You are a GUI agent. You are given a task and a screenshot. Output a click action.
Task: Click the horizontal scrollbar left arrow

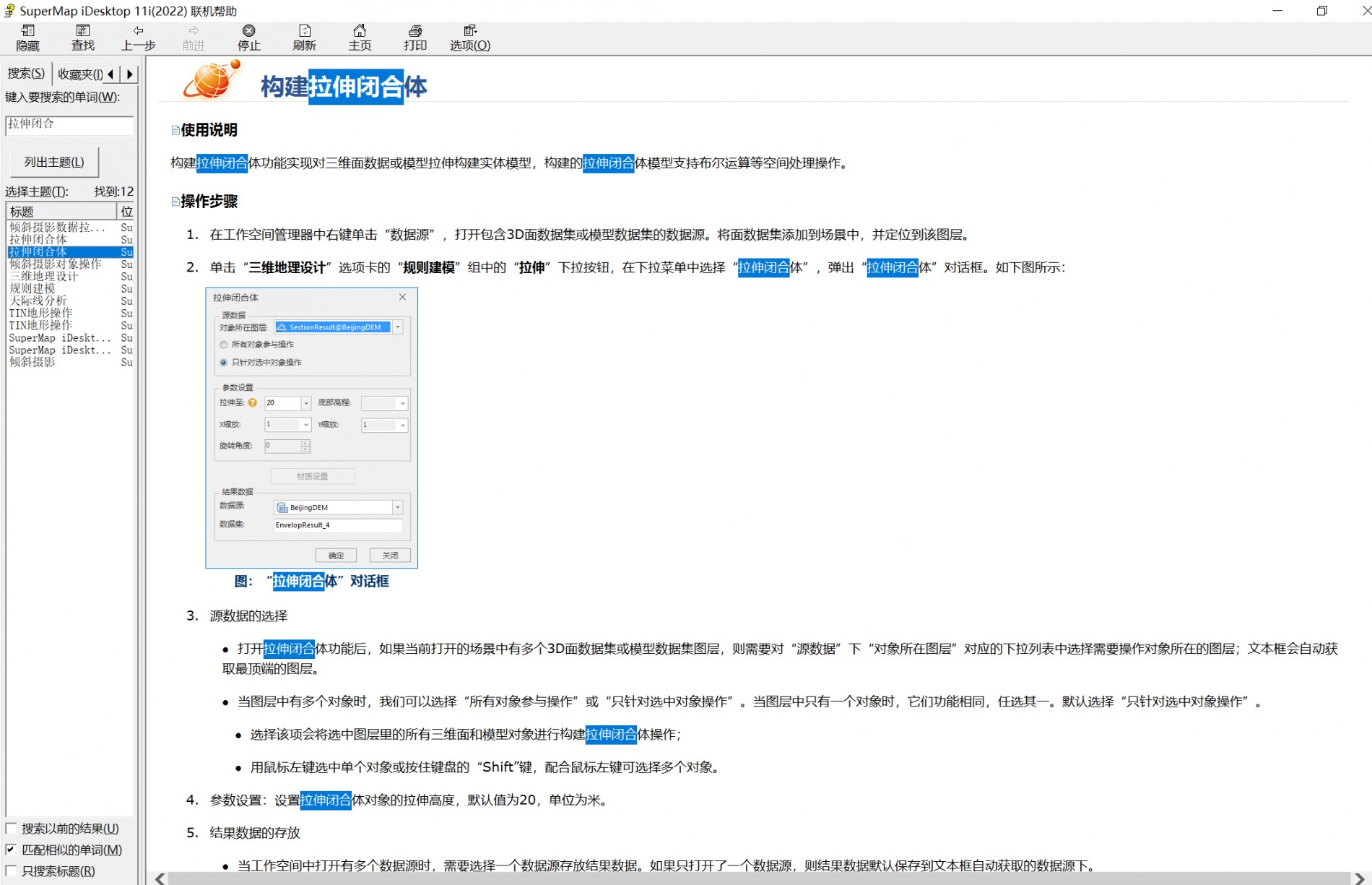(160, 878)
